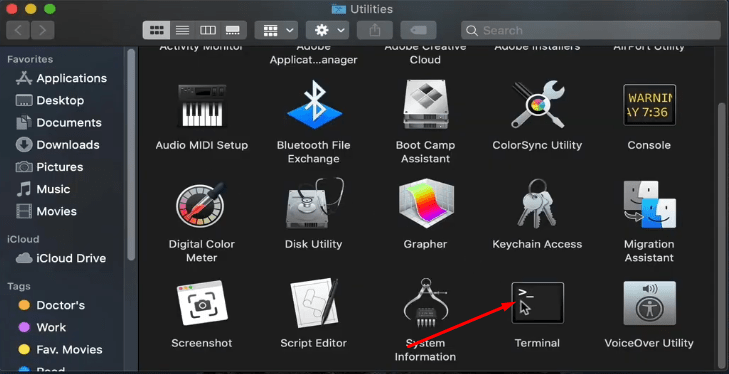Select Migration Assistant icon
Viewport: 729px width, 374px height.
pos(649,204)
